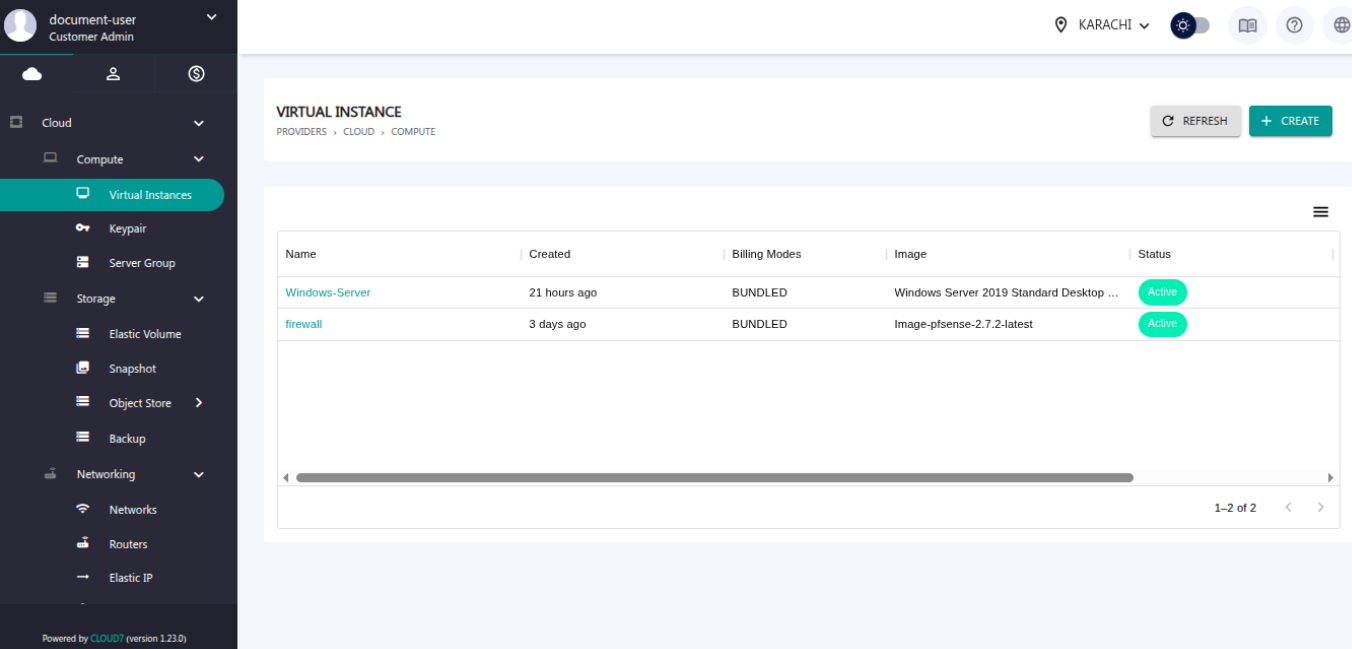
Task: Click the user profile avatar
Action: (x=21, y=26)
